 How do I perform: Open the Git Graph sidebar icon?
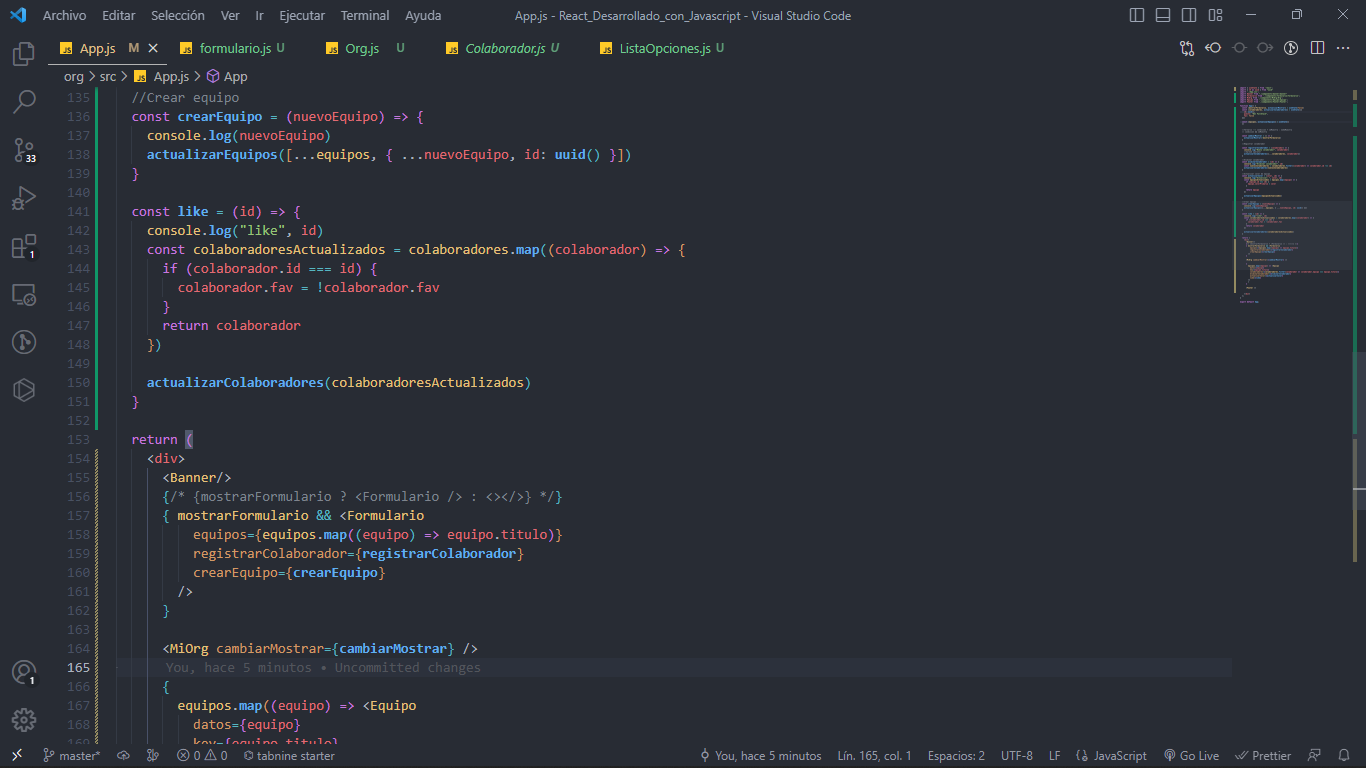[24, 342]
